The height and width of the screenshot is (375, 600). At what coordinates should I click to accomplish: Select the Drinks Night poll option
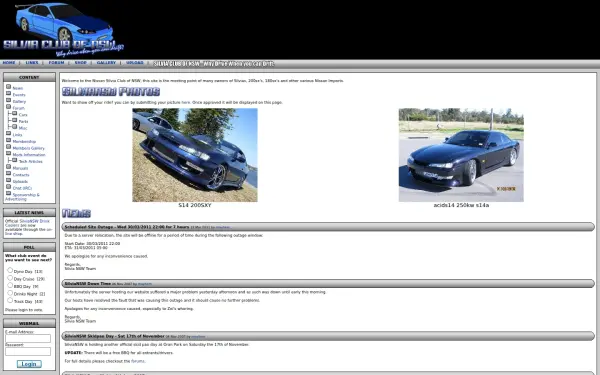10,293
